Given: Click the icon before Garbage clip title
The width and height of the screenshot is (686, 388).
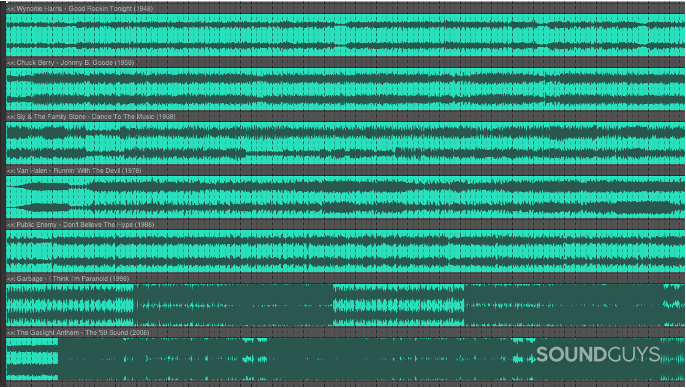Looking at the screenshot, I should click(x=11, y=279).
